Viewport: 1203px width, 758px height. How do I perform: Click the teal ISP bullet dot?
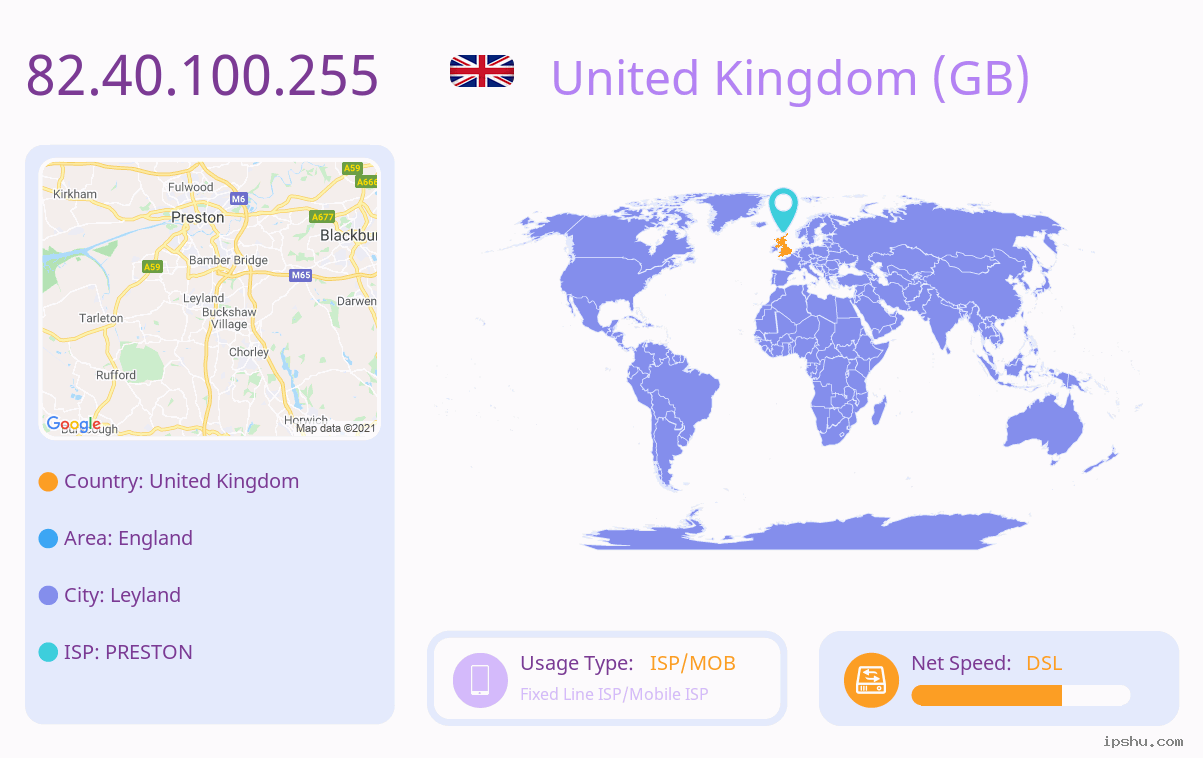(x=48, y=652)
